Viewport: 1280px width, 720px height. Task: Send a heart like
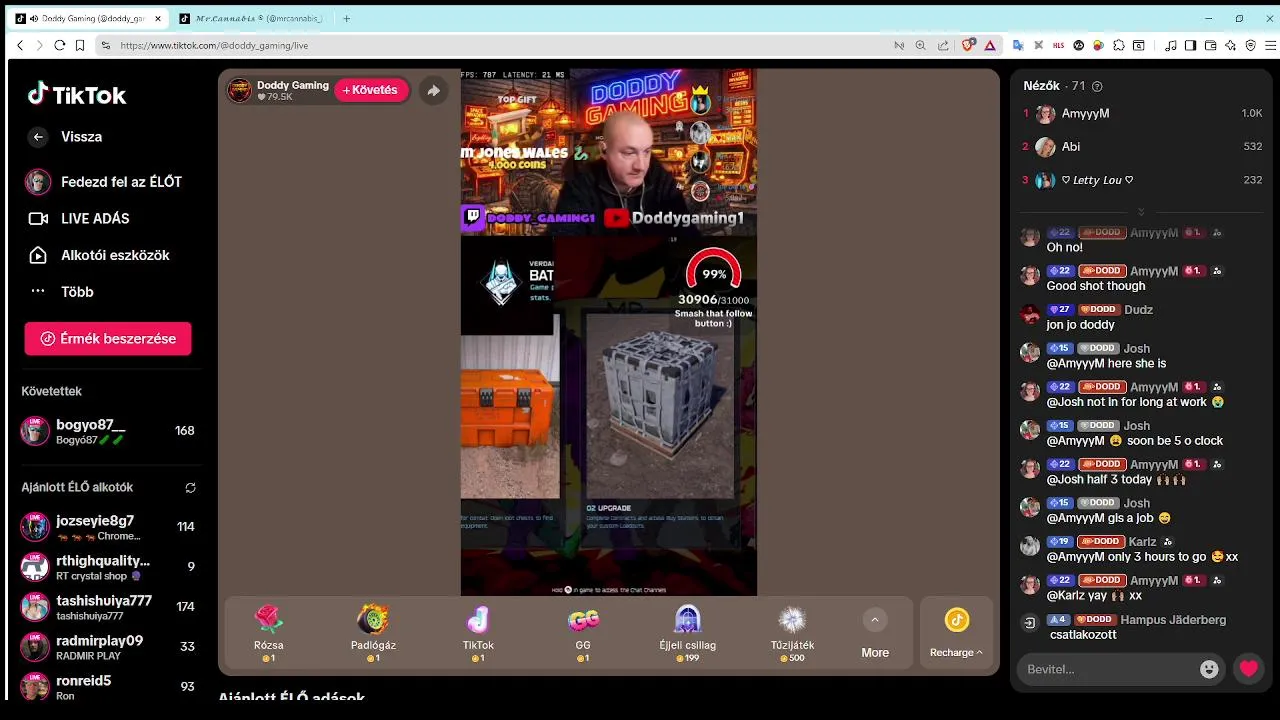click(x=1249, y=670)
